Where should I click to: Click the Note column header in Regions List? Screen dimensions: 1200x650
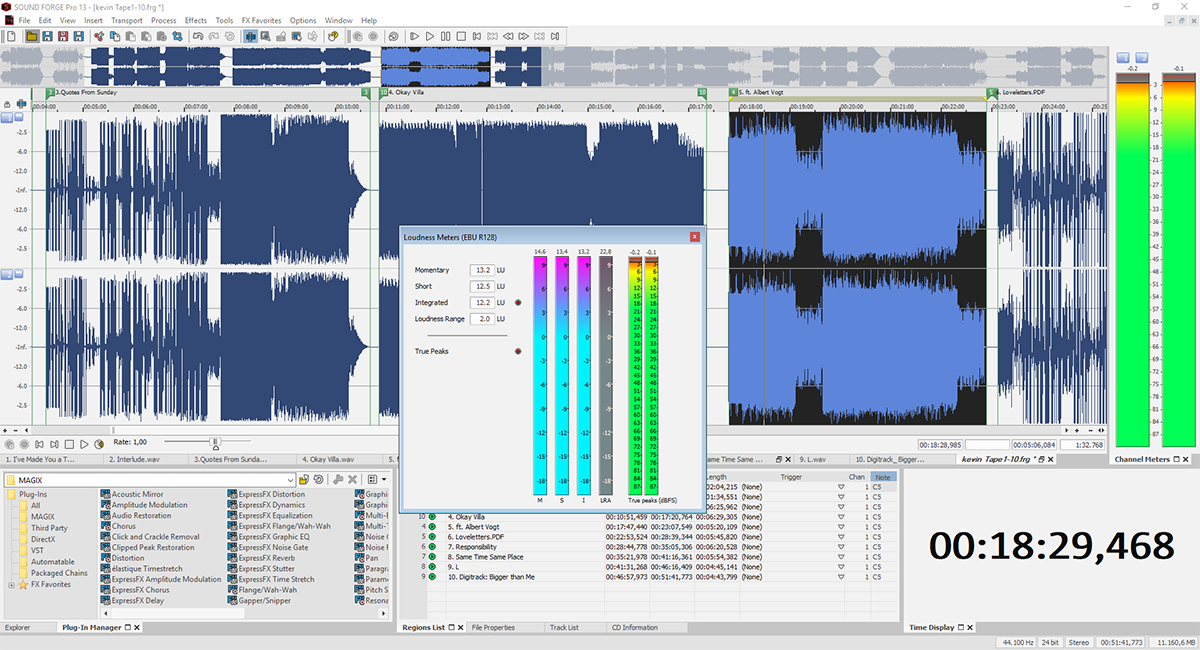tap(883, 477)
